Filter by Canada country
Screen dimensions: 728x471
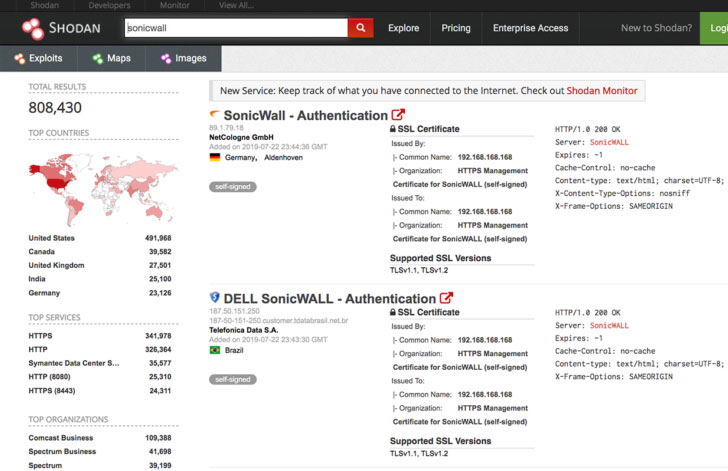coord(41,251)
